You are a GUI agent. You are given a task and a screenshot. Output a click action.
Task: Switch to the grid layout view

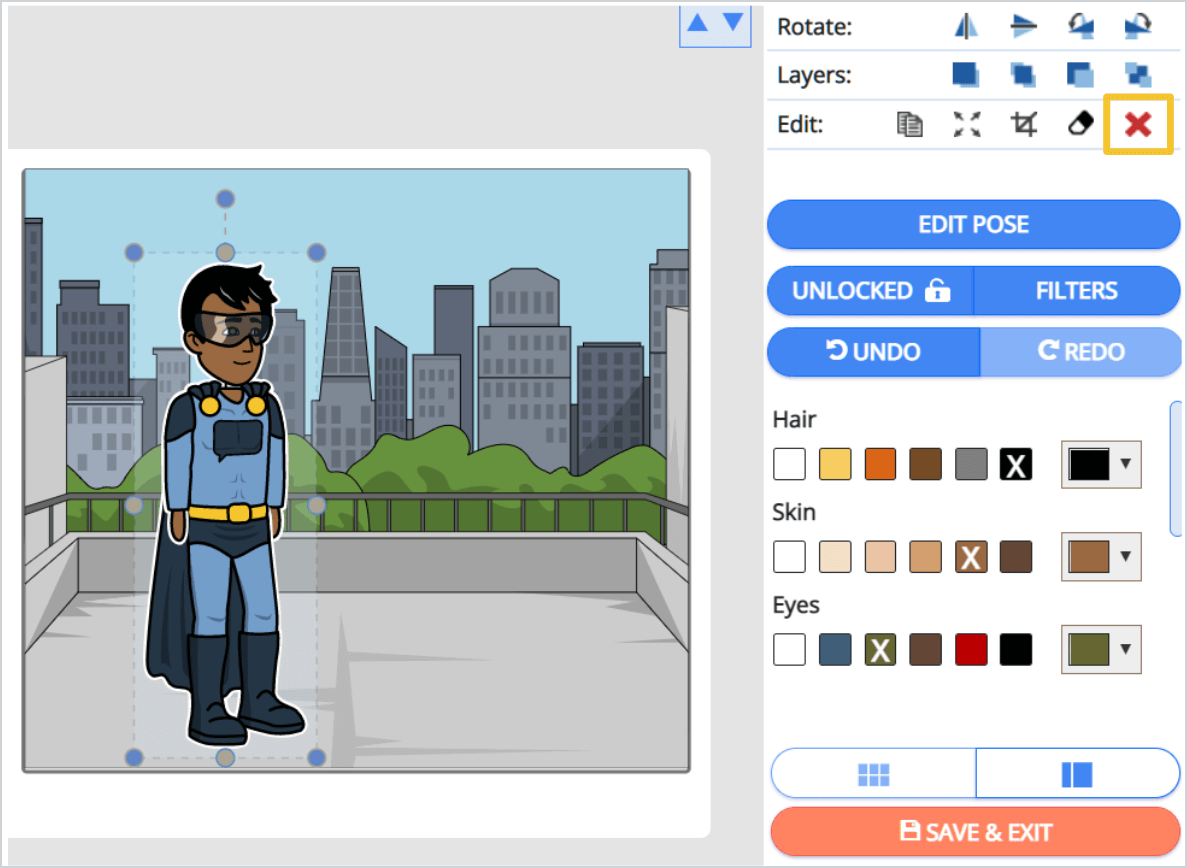coord(874,773)
